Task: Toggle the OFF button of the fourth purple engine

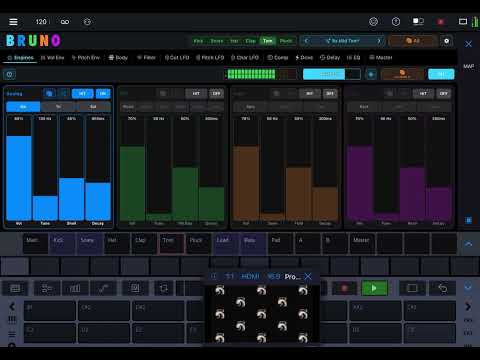Action: 444,94
